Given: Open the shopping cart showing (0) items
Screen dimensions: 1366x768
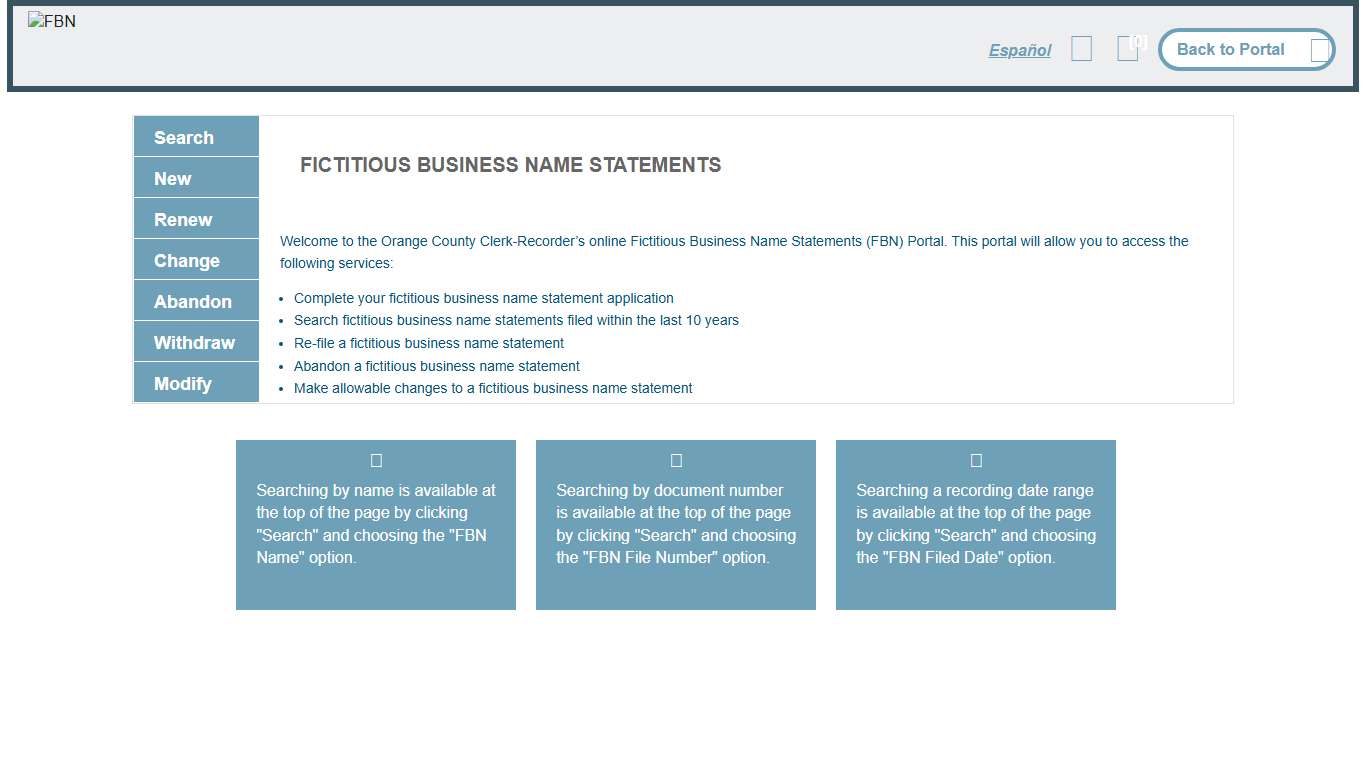Looking at the screenshot, I should click(1128, 47).
